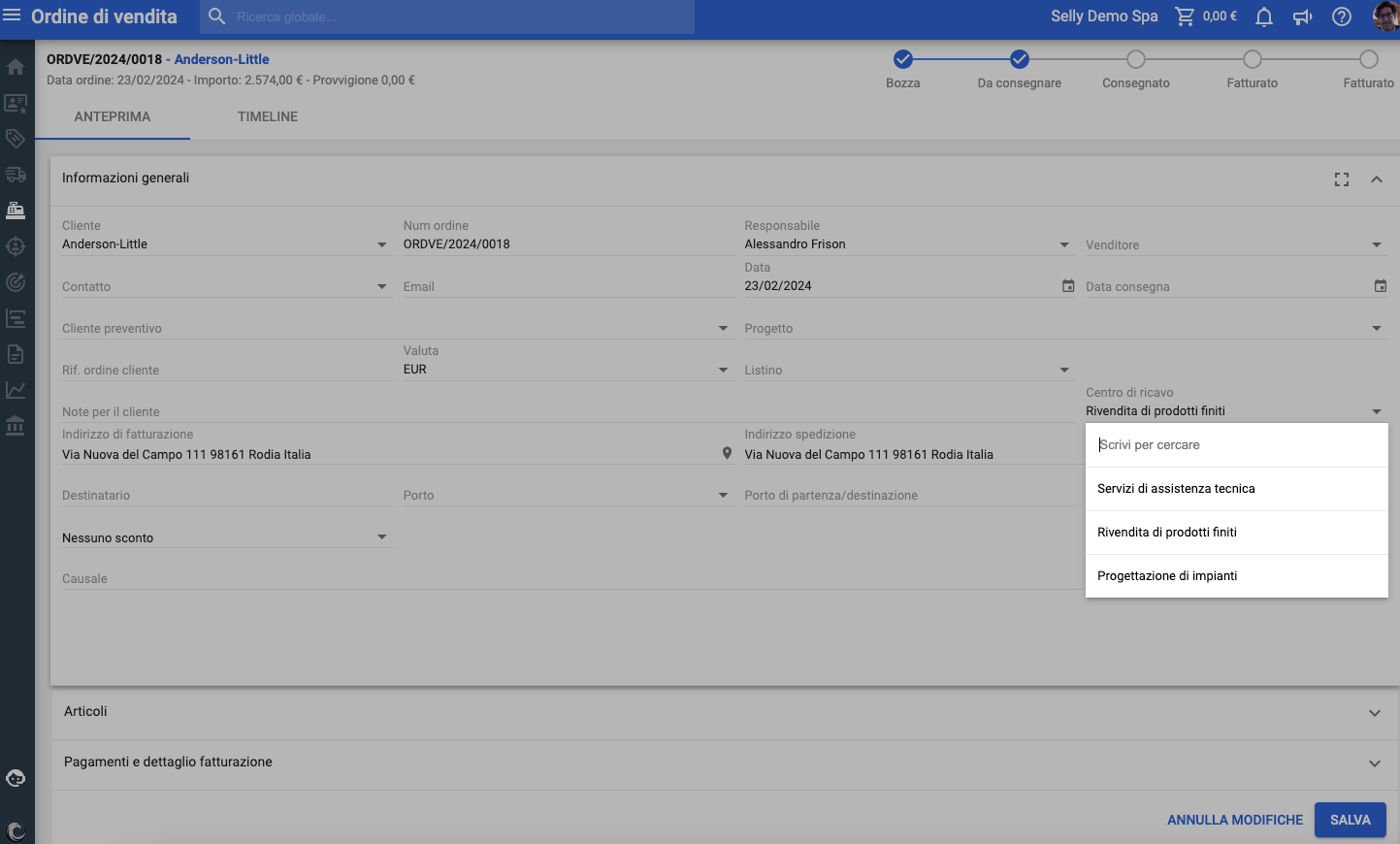
Task: Open the hamburger navigation menu
Action: [13, 16]
